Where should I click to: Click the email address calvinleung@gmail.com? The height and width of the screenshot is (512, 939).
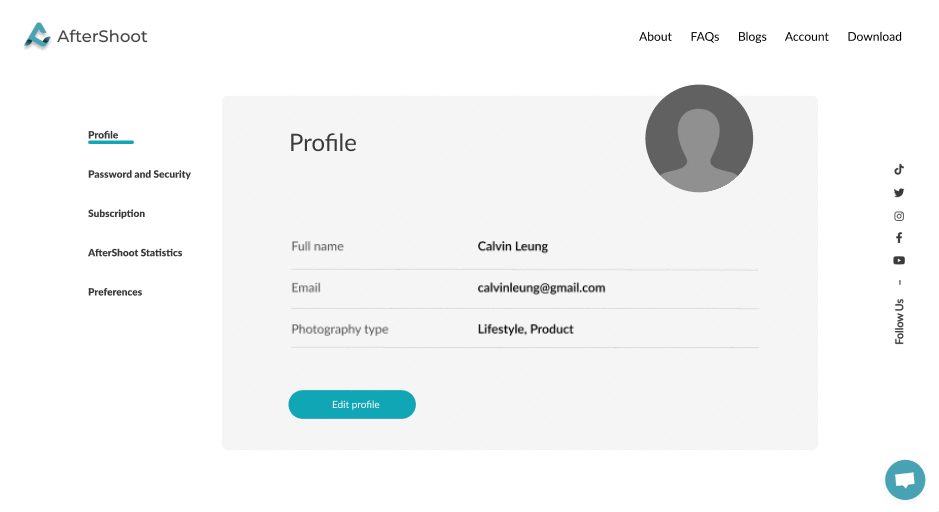coord(541,288)
